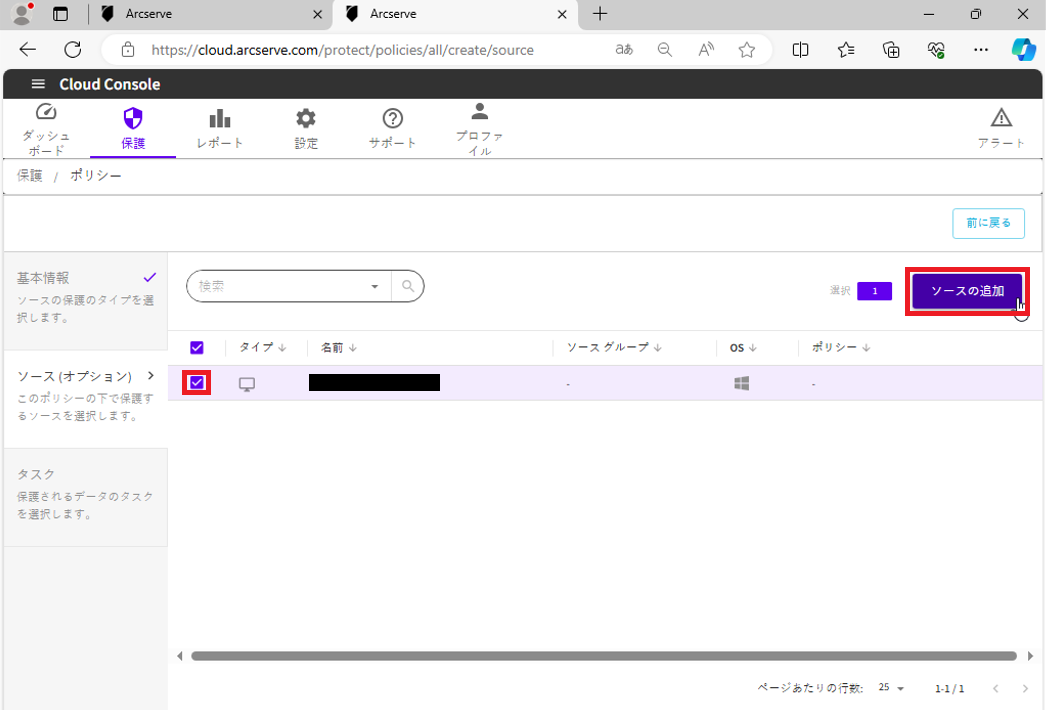This screenshot has height=715, width=1048.
Task: Open the ダッシュボード dashboard icon
Action: [46, 113]
